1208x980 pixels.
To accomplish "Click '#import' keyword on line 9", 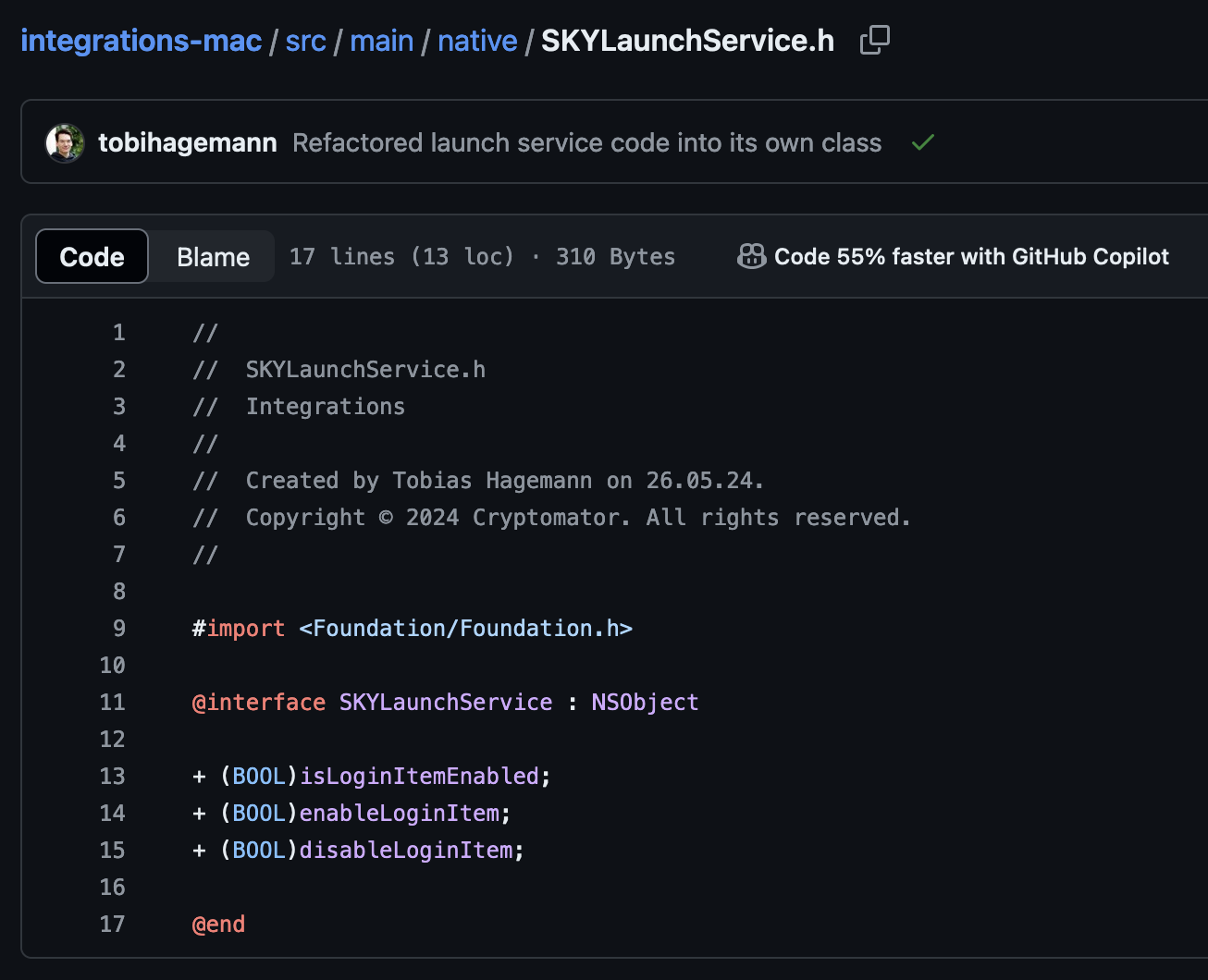I will (x=239, y=628).
